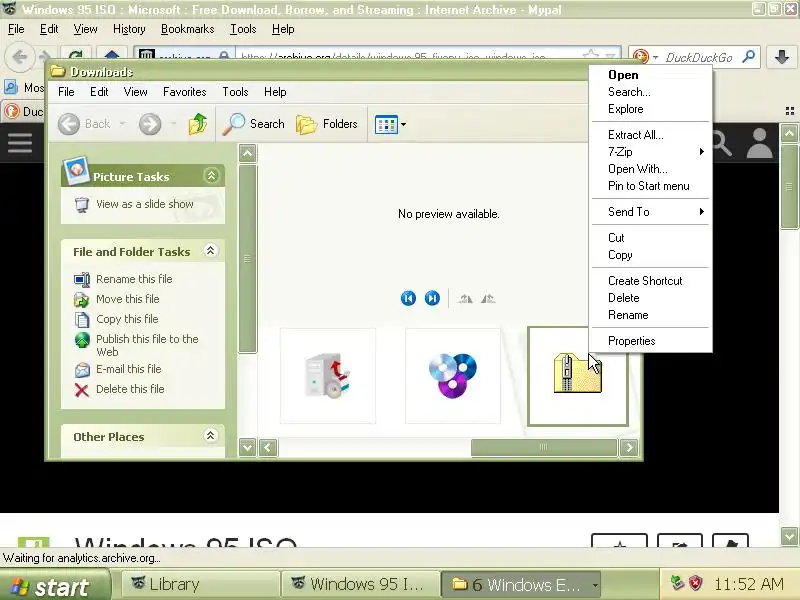
Task: Click the DuckDuckGo search box
Action: point(699,57)
